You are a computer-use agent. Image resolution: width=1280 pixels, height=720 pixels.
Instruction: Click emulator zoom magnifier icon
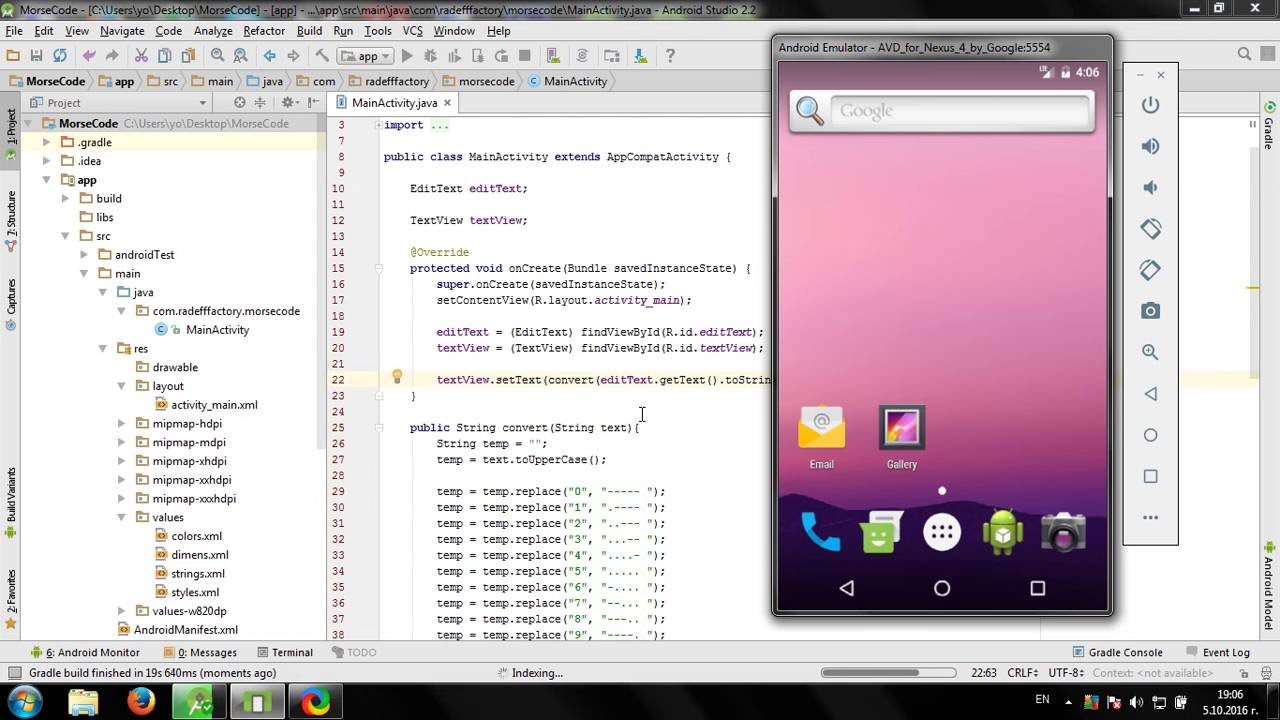click(x=1150, y=352)
